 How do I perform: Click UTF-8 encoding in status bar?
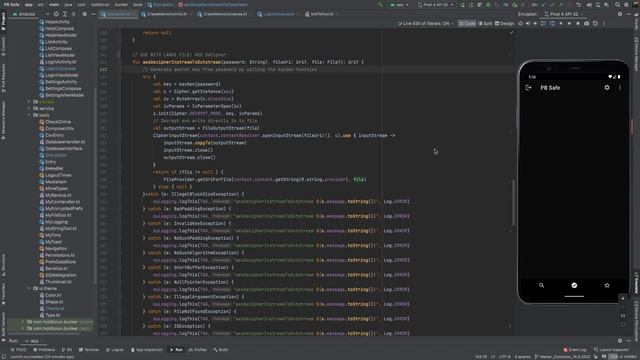point(505,357)
